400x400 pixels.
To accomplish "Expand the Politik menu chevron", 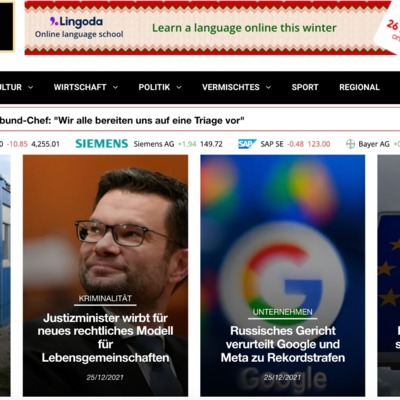I will pos(179,87).
